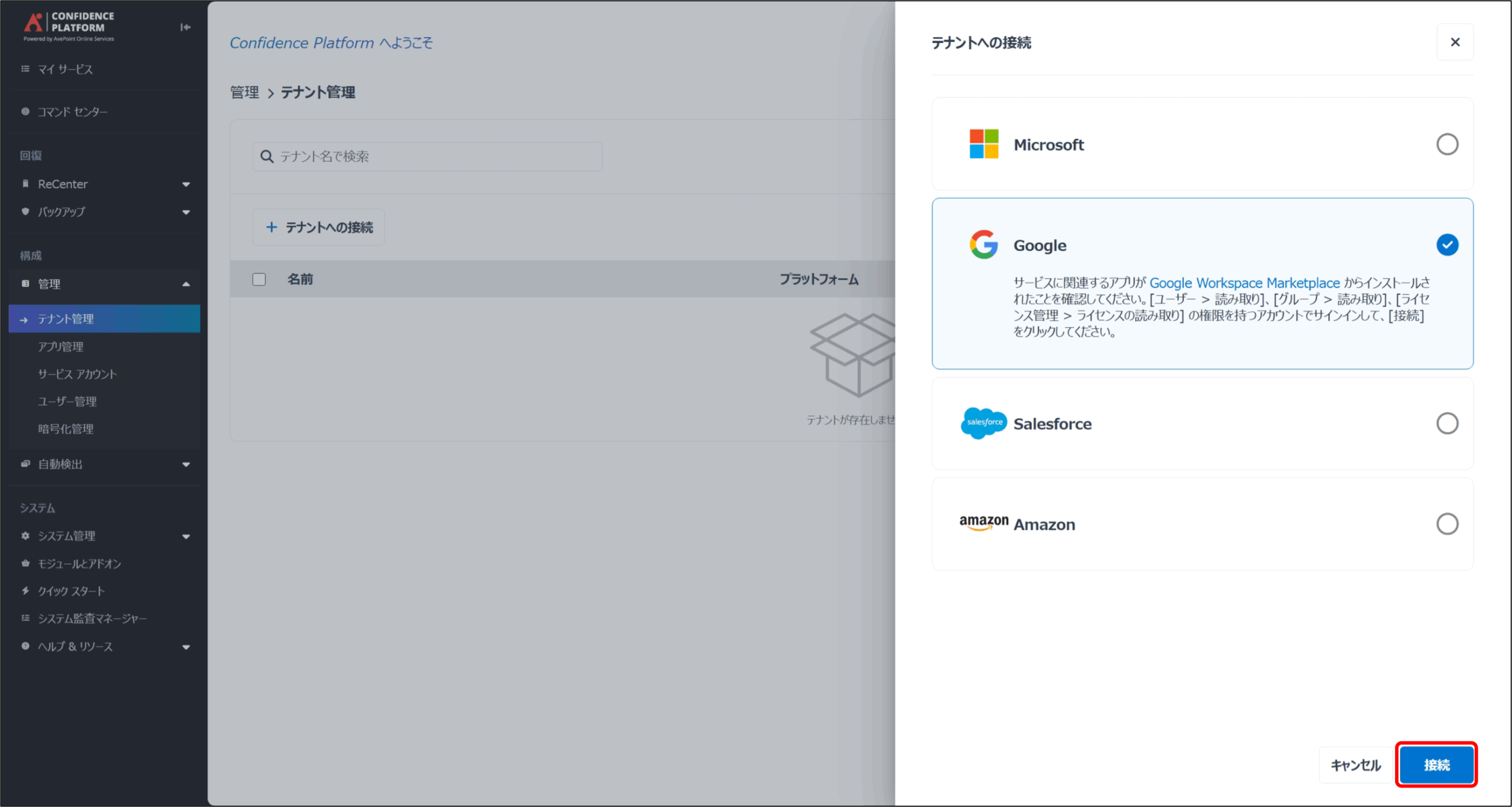The height and width of the screenshot is (807, 1512).
Task: Select the Salesforce radio button
Action: (x=1446, y=423)
